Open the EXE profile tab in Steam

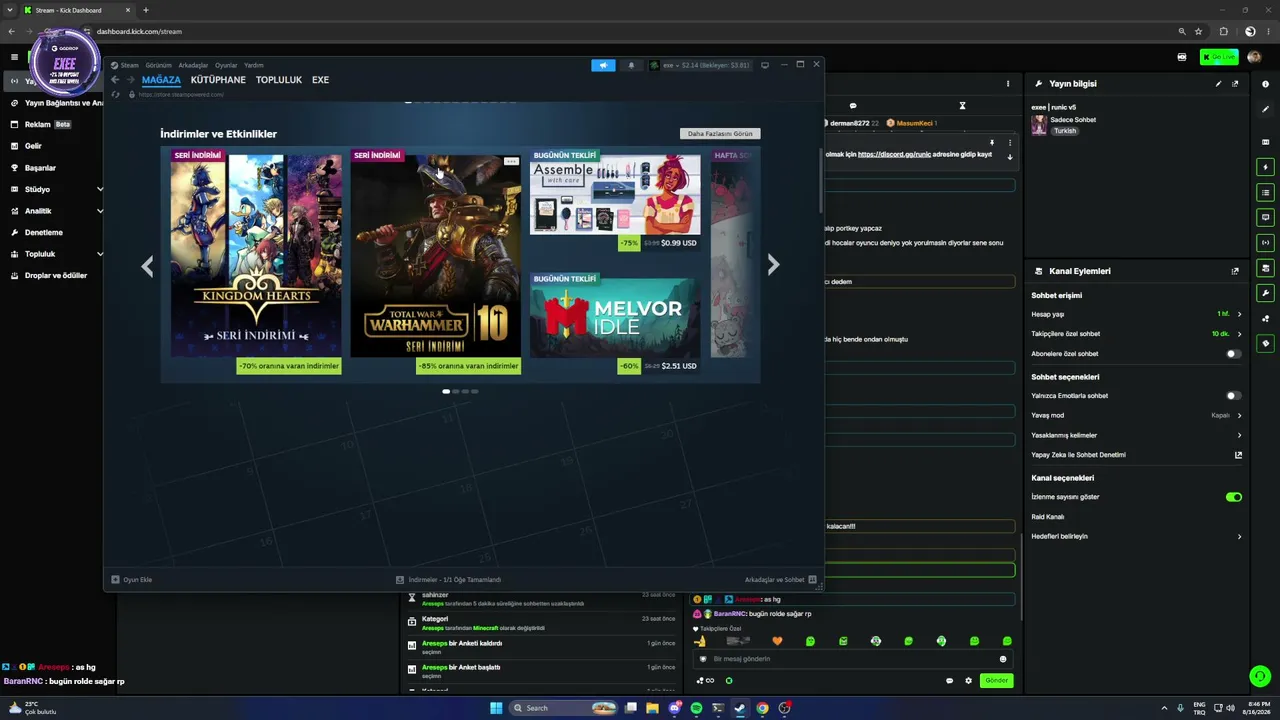point(320,80)
